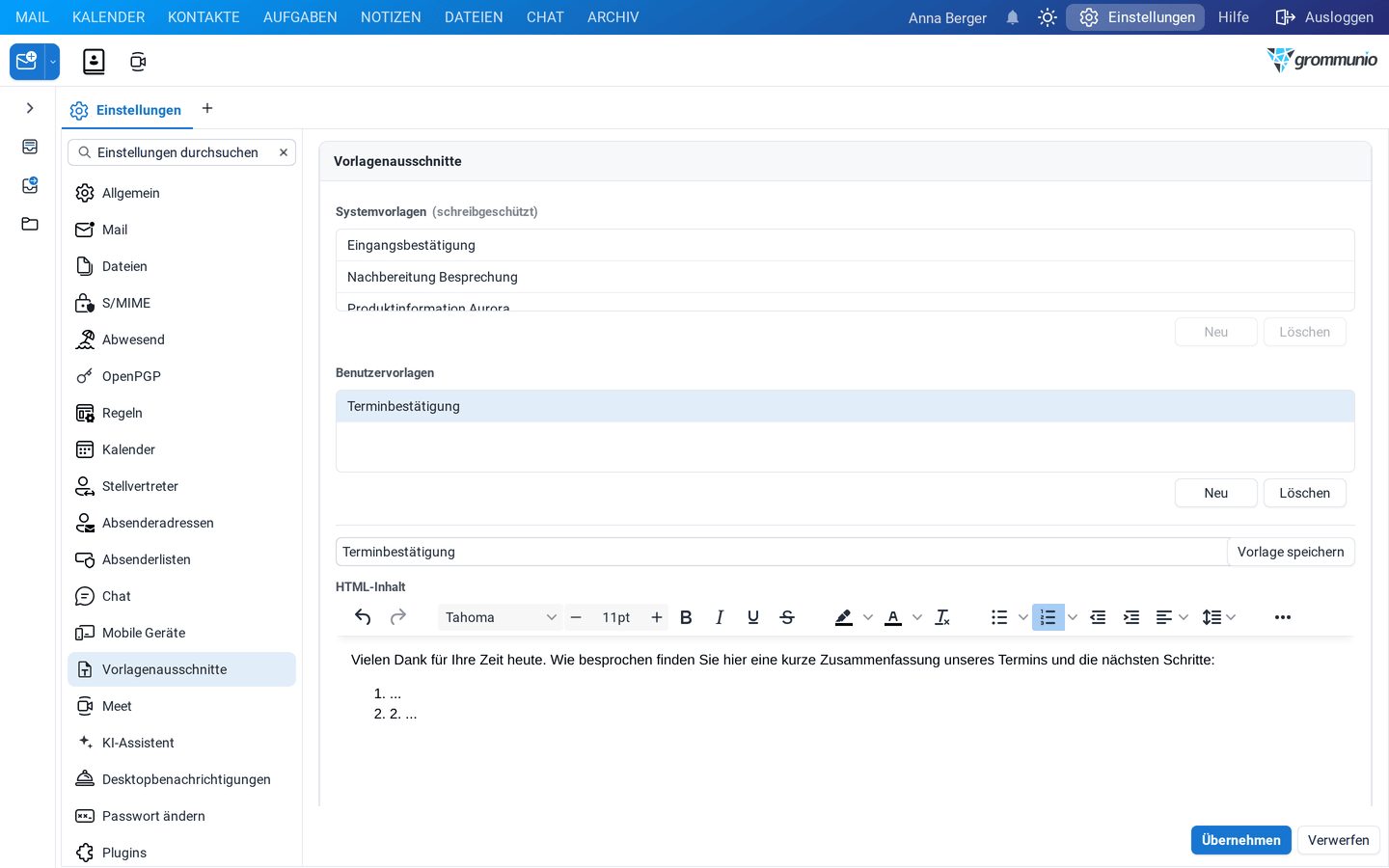
Task: Open the notifications bell
Action: (x=1012, y=17)
